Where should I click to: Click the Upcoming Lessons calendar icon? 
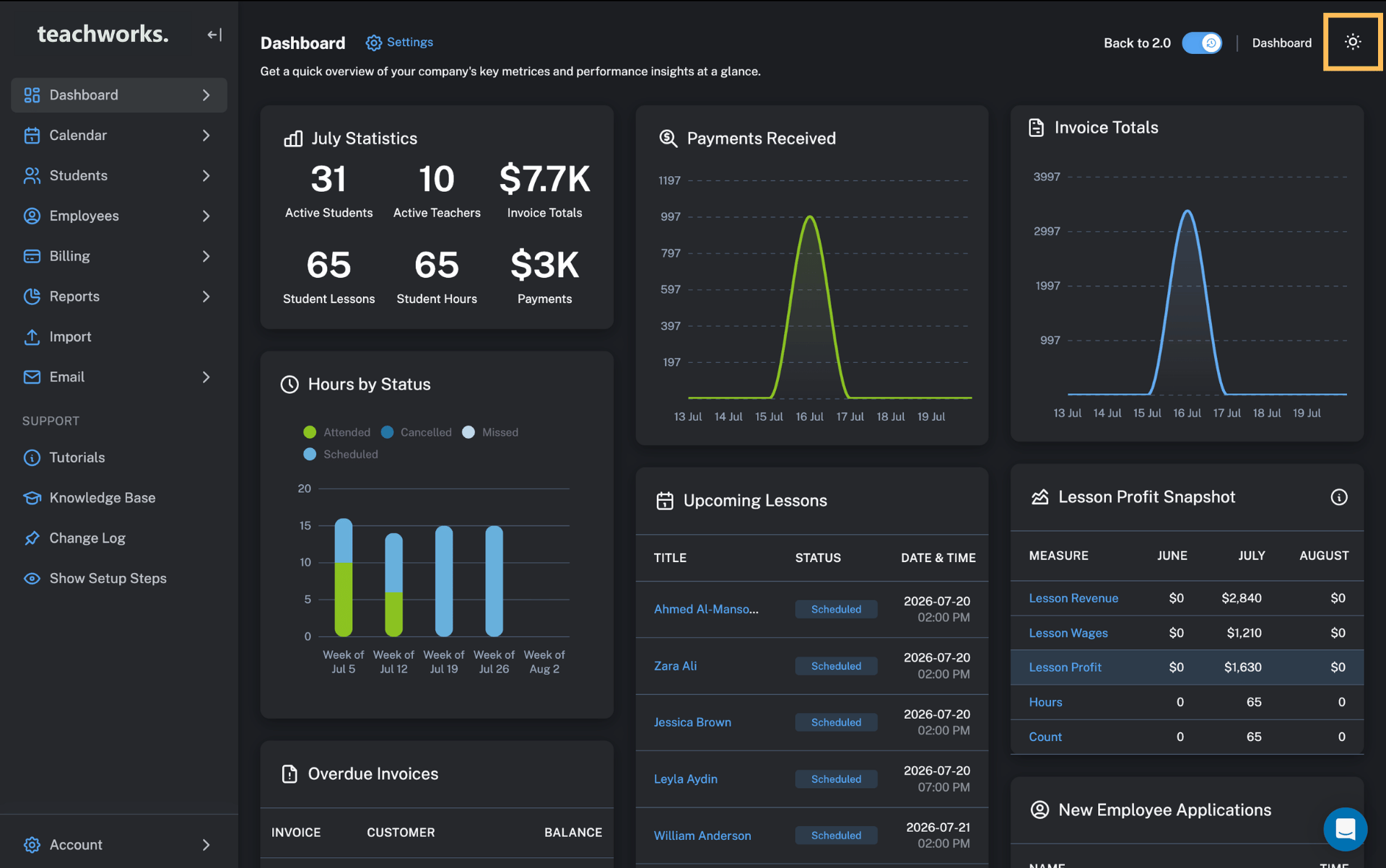coord(665,501)
